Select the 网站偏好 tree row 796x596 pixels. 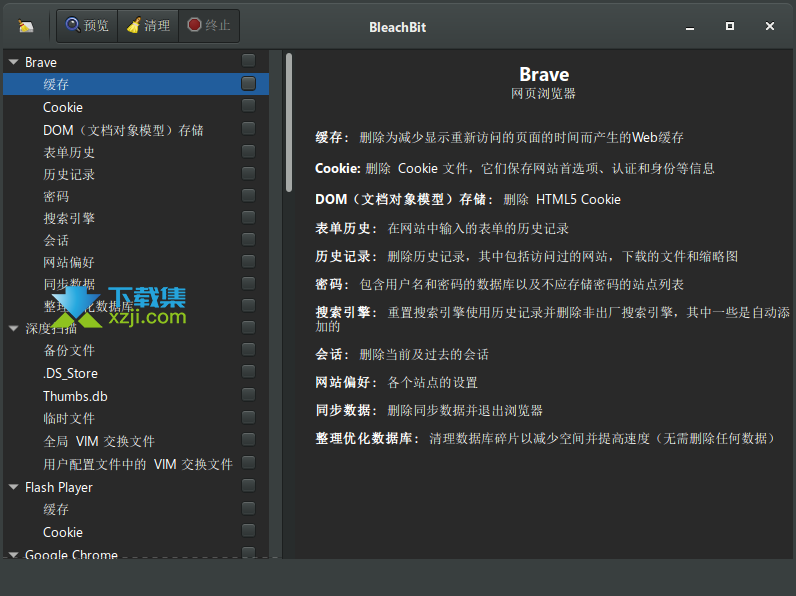tap(136, 261)
